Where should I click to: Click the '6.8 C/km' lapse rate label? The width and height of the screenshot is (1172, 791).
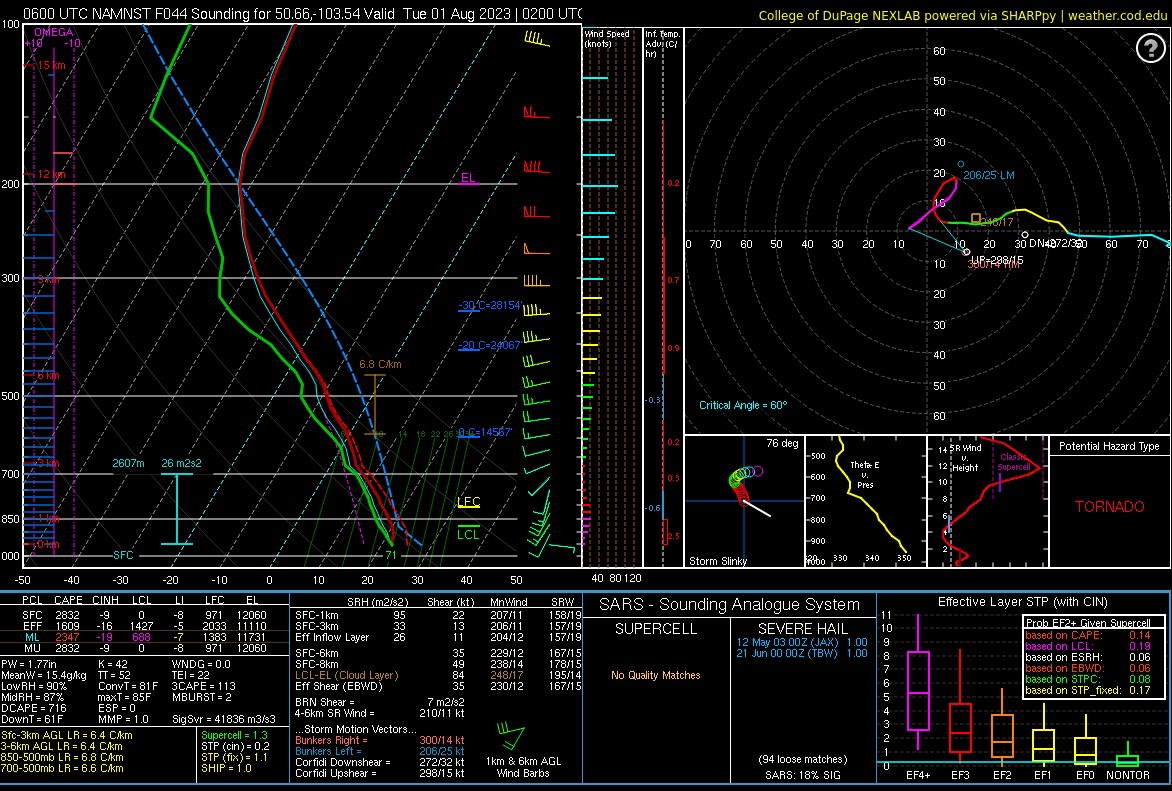[x=380, y=364]
